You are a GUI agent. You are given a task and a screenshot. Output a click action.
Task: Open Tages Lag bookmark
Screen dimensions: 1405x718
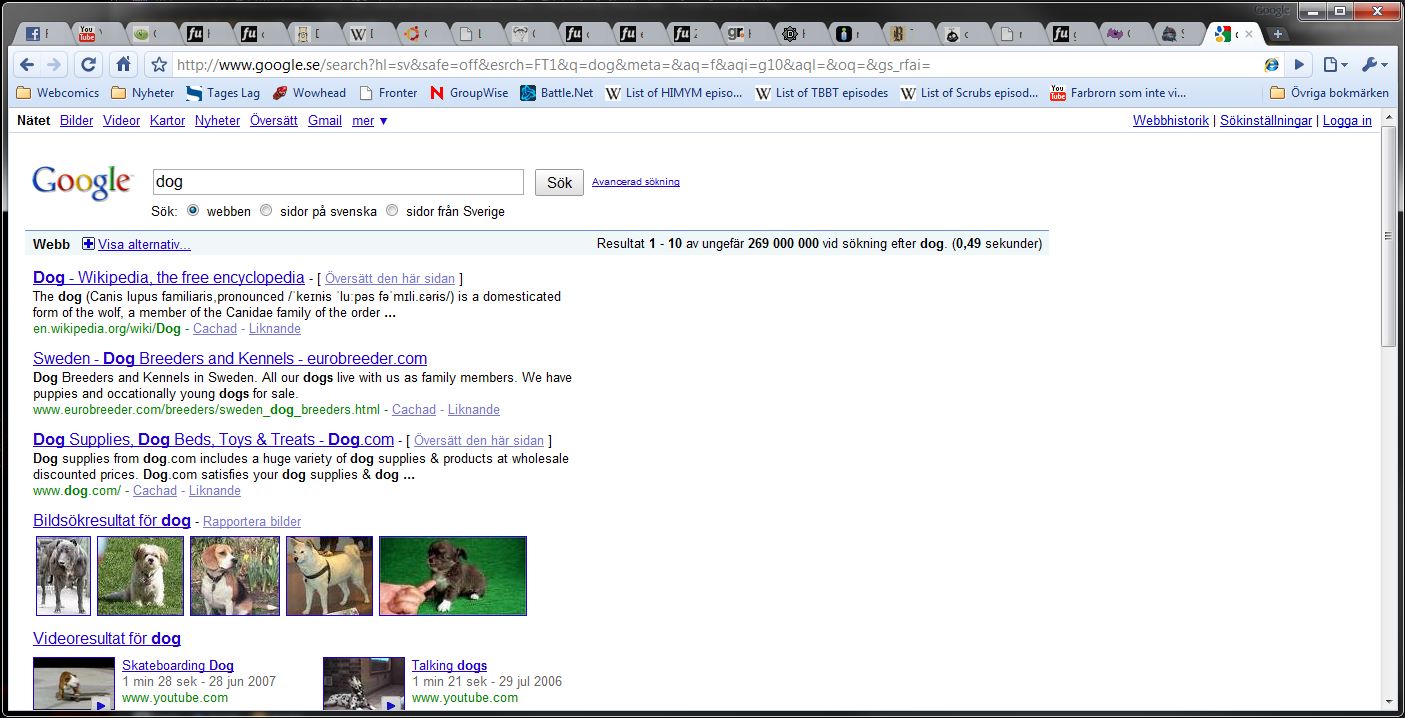tap(223, 93)
